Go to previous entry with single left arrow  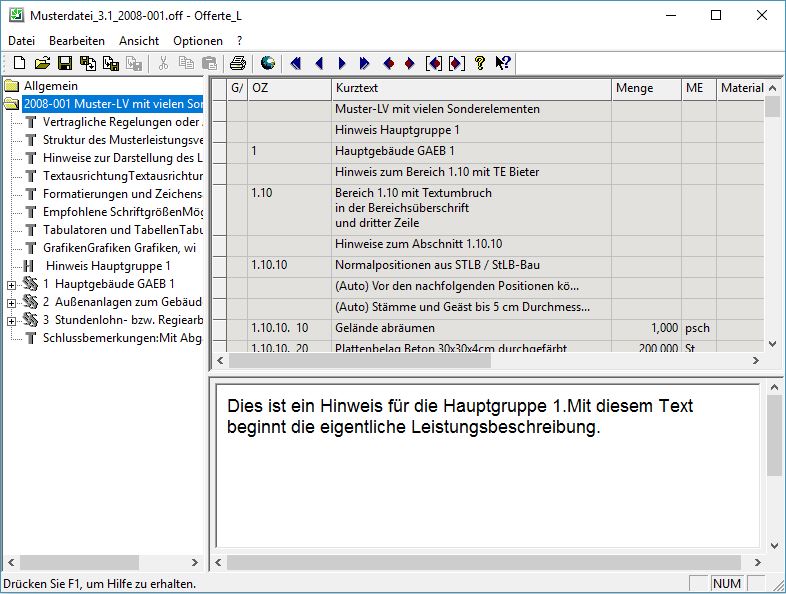[x=319, y=63]
